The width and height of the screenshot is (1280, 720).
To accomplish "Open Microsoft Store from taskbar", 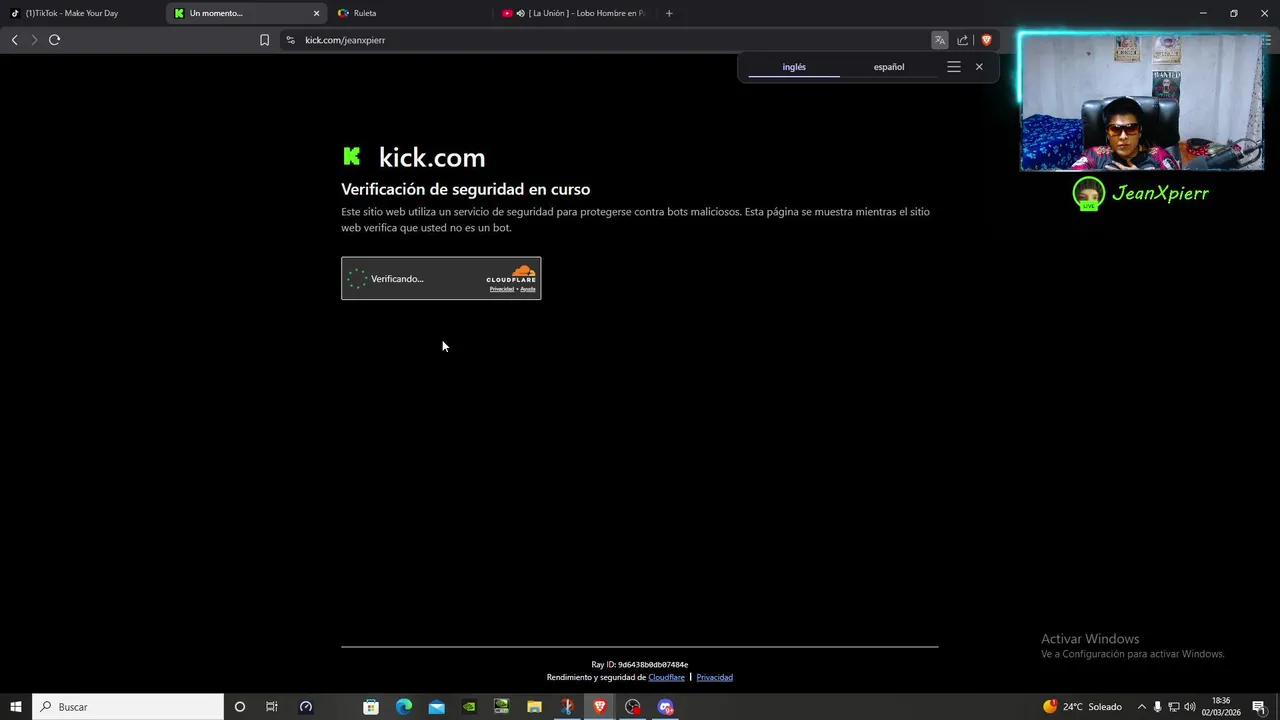I will 371,707.
